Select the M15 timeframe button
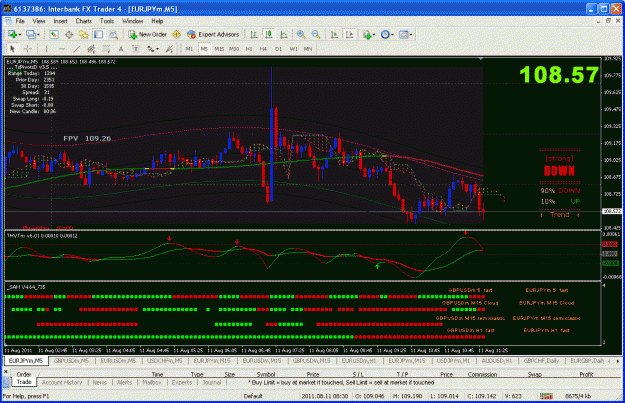This screenshot has width=625, height=403. coord(219,49)
